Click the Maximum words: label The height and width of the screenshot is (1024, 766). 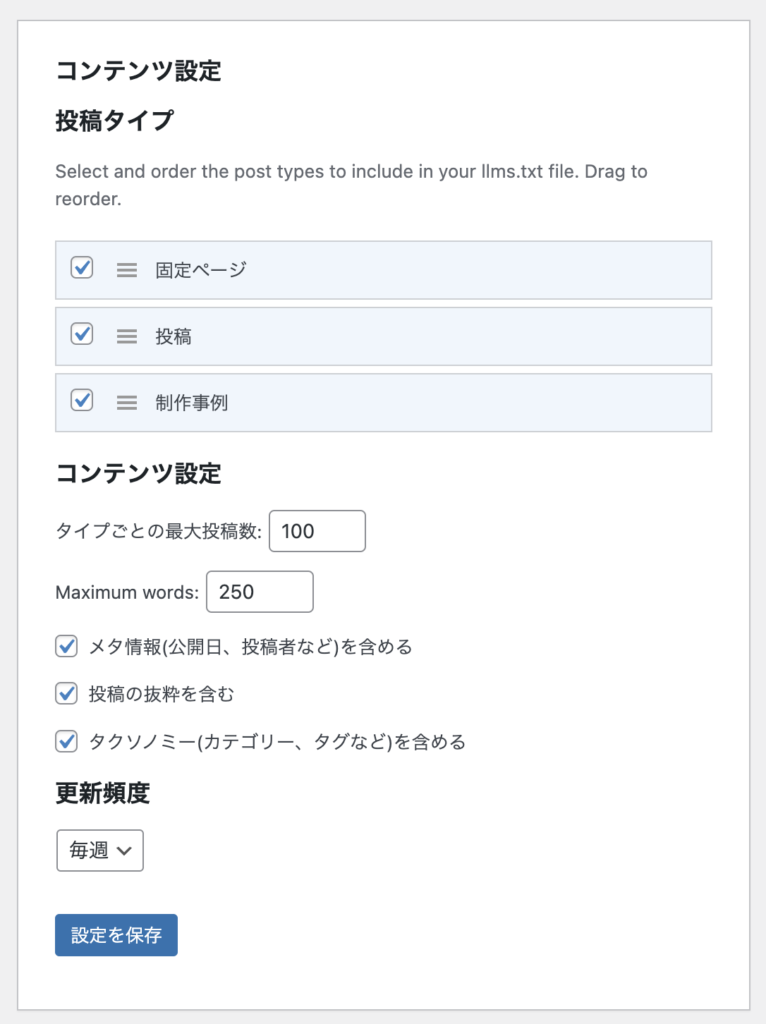pos(127,592)
